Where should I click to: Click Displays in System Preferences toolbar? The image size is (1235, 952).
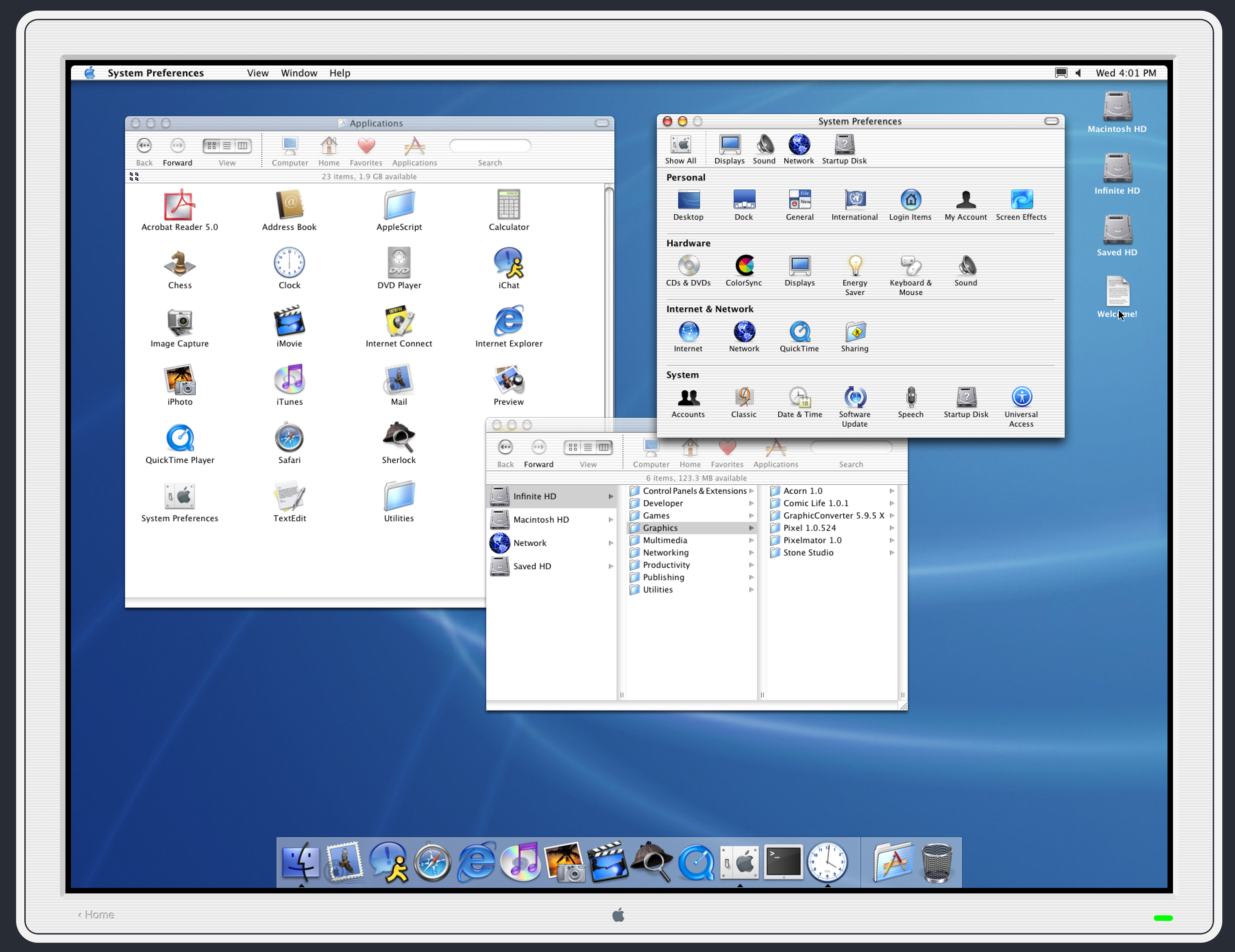pos(730,150)
